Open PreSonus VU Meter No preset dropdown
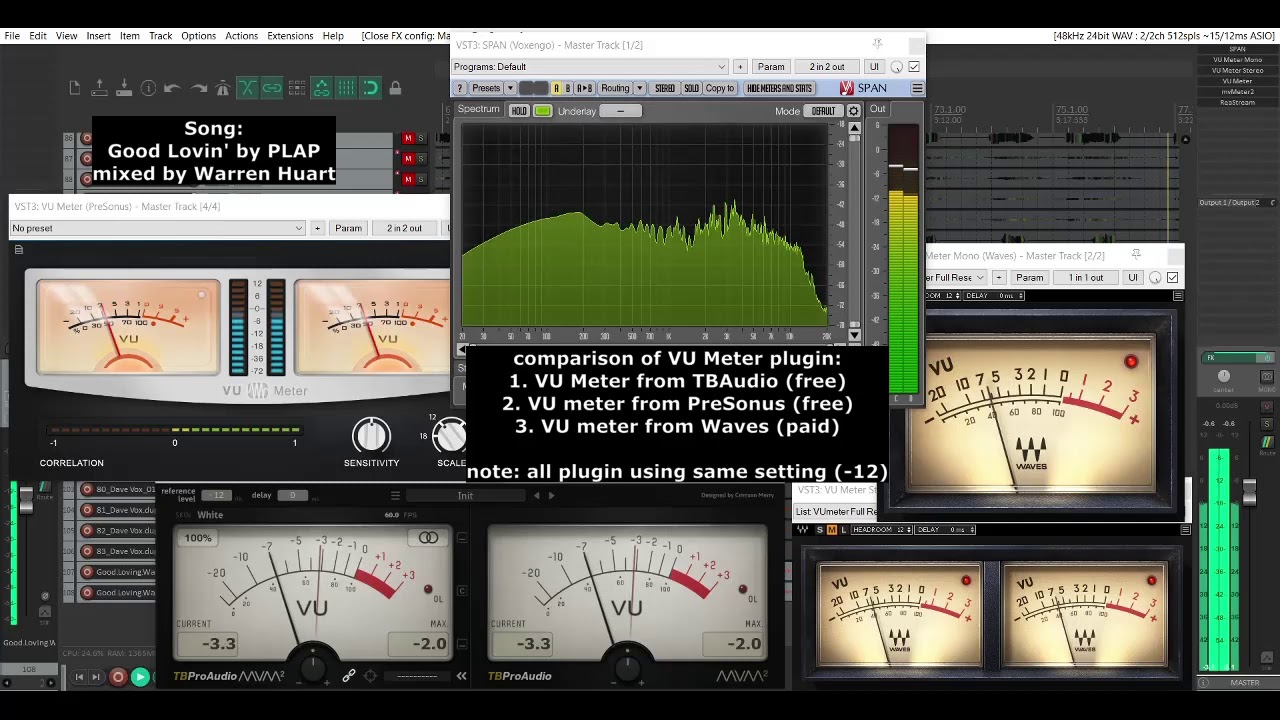The height and width of the screenshot is (720, 1280). coord(157,228)
